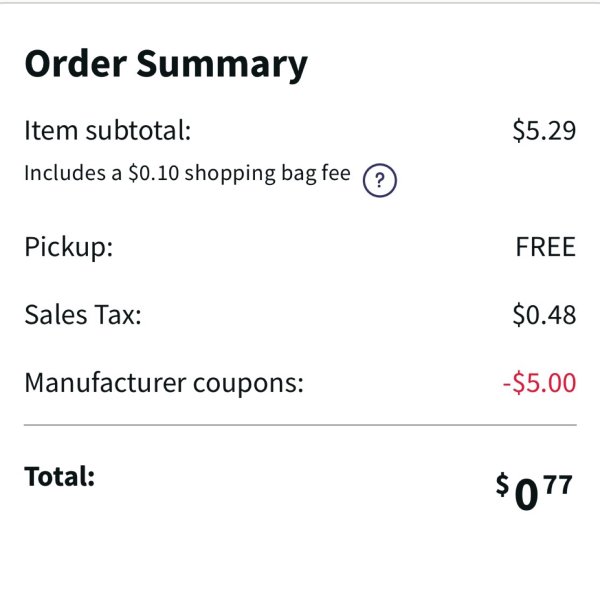Click the shopping bag fee note text
The height and width of the screenshot is (600, 600).
pos(188,174)
